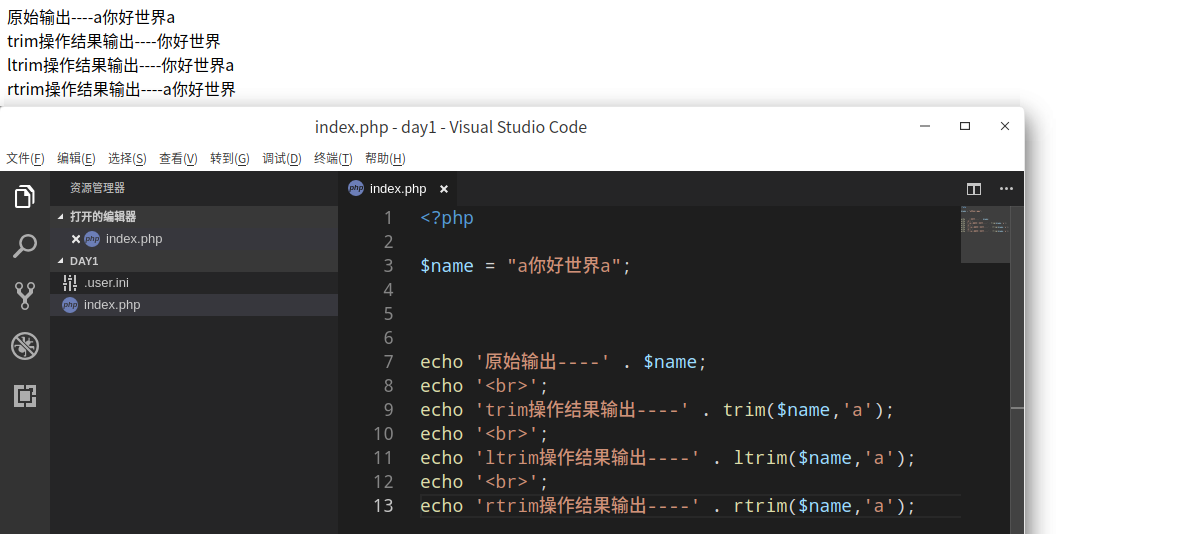
Task: Split the editor to the right
Action: click(x=974, y=189)
